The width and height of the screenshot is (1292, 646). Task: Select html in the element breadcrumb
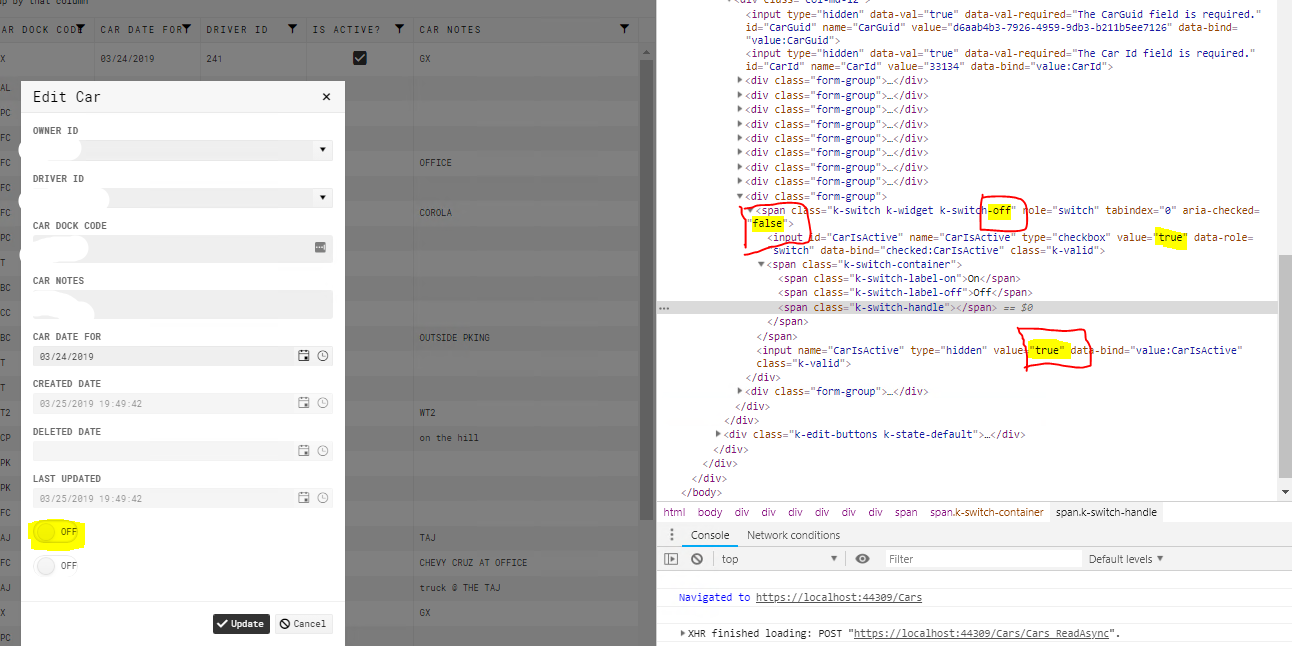(x=674, y=512)
